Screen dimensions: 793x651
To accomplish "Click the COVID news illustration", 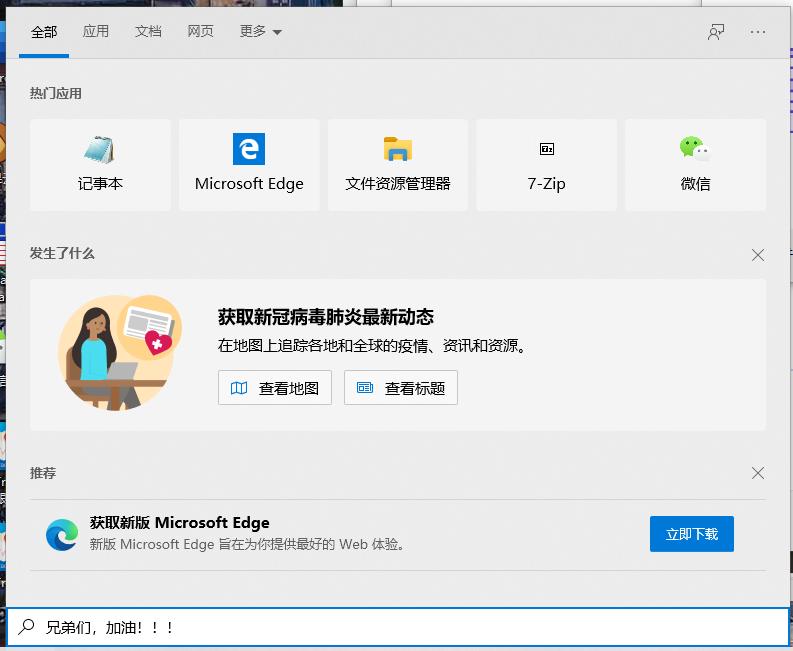I will (120, 353).
